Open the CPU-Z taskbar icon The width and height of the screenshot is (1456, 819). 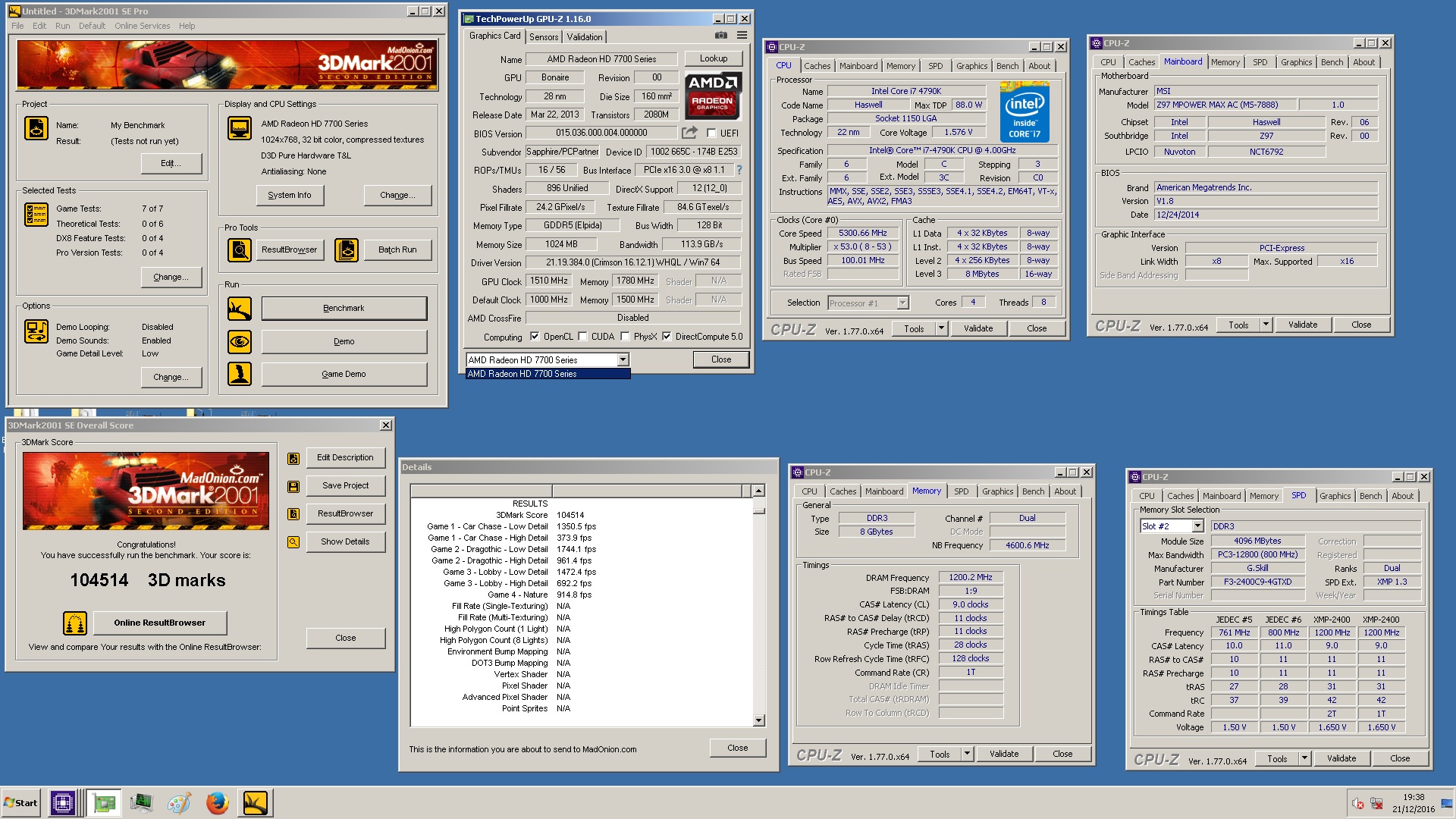pos(62,803)
